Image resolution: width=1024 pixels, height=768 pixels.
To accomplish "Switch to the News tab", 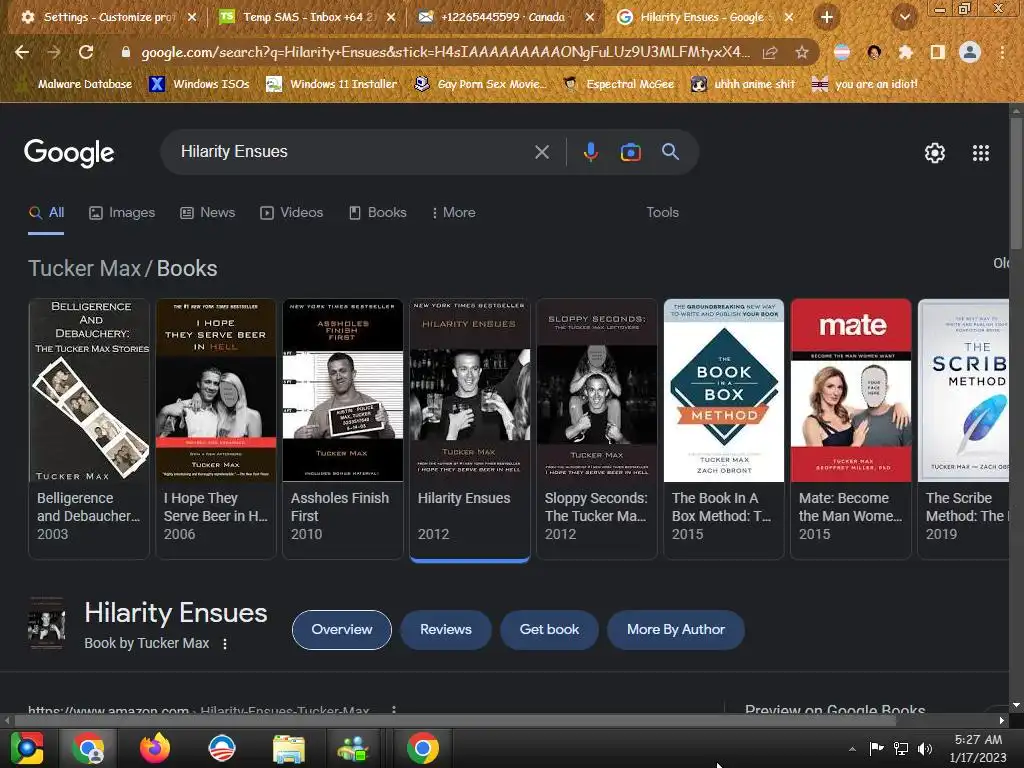I will pyautogui.click(x=208, y=213).
